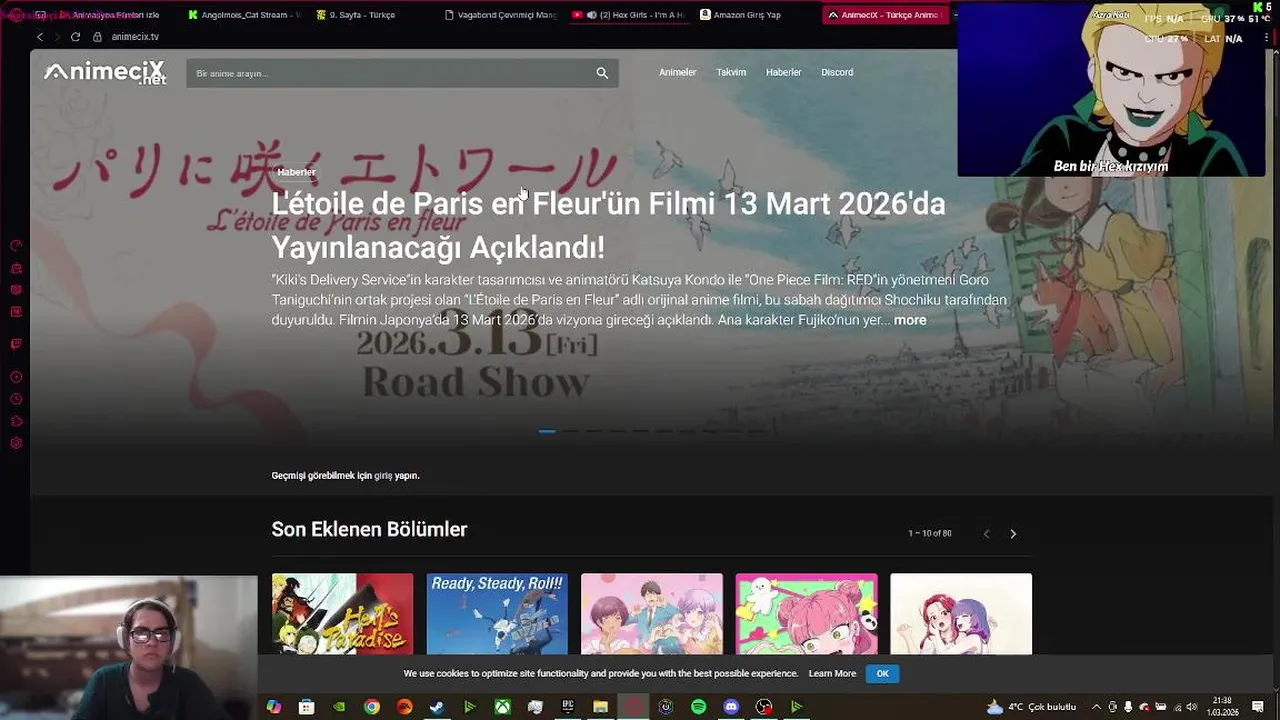This screenshot has height=720, width=1280.
Task: Click the Haberler tag above the headline
Action: coord(296,172)
